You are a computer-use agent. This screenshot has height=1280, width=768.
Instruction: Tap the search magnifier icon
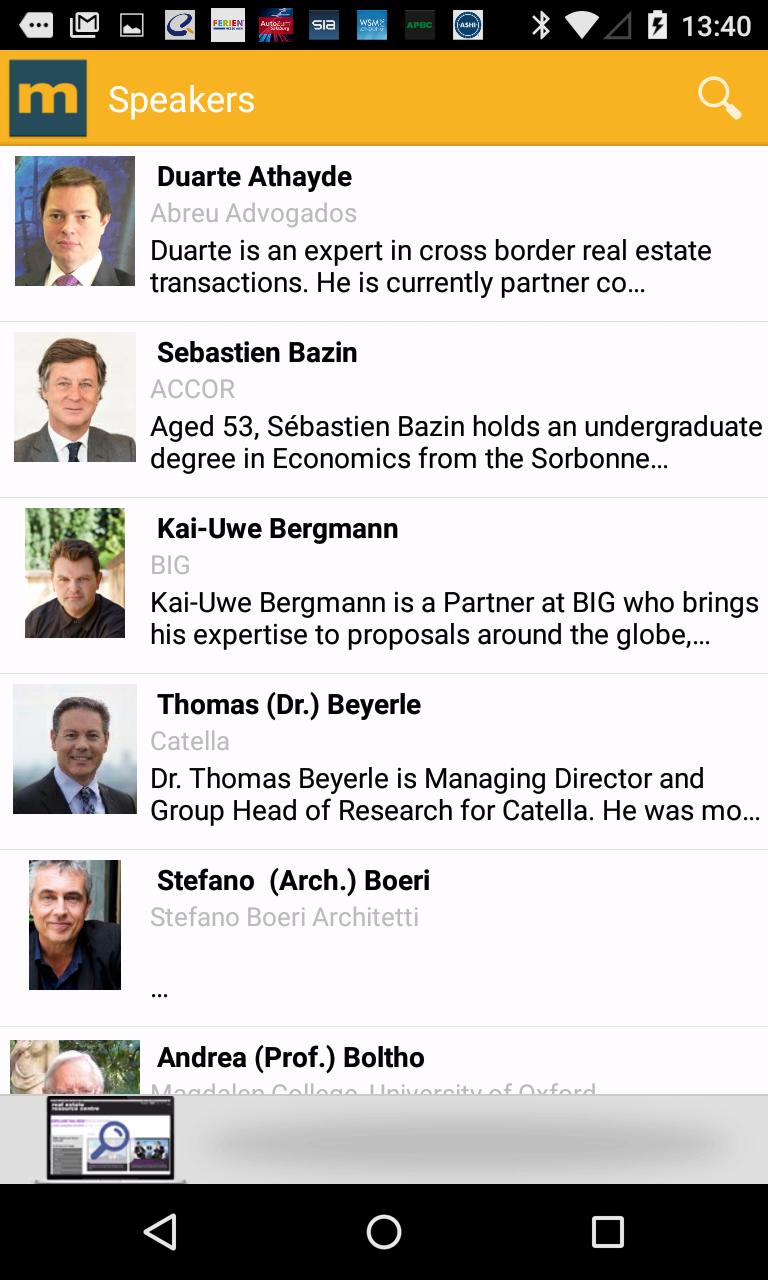point(719,99)
